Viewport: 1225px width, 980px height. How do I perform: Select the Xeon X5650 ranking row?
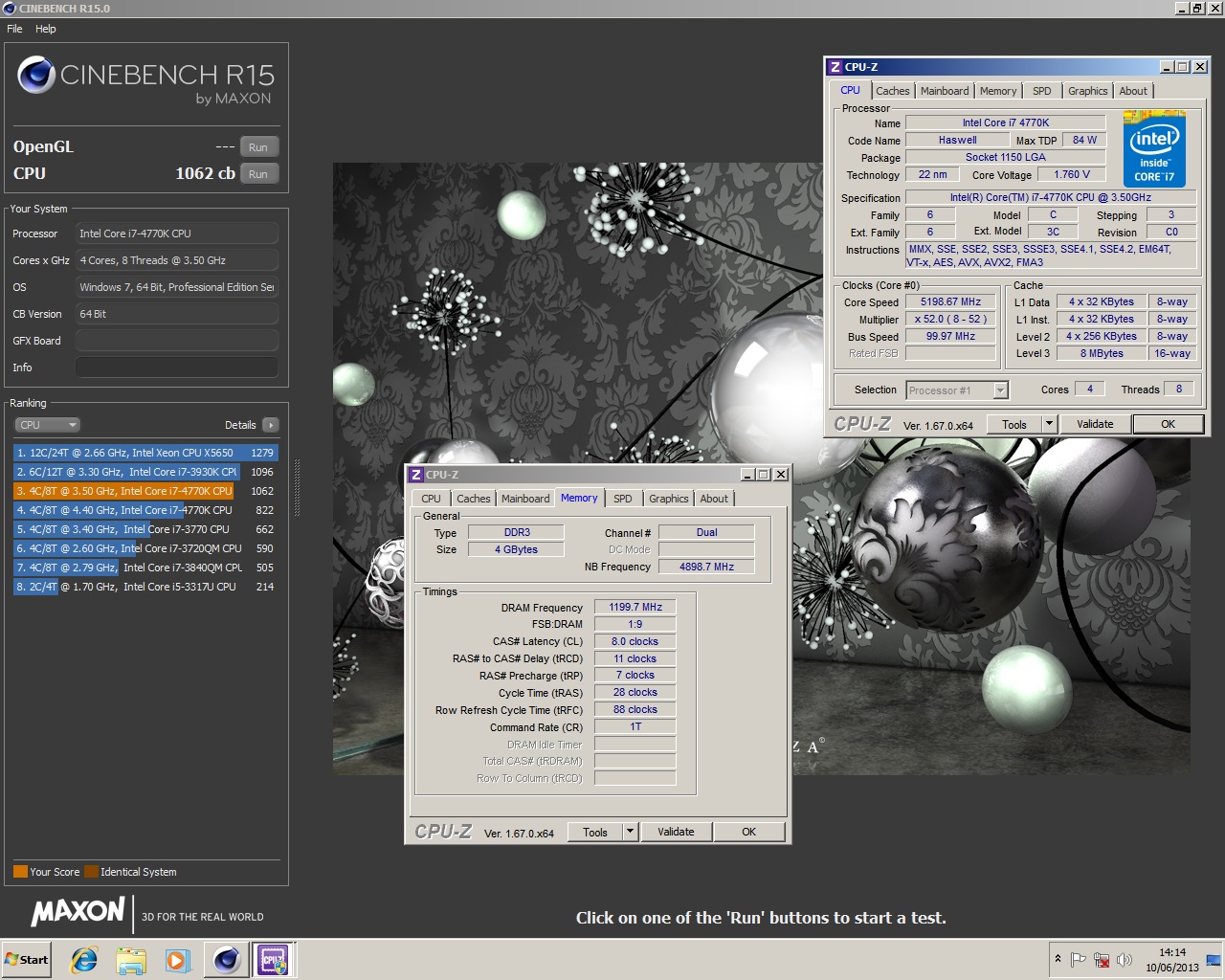coord(145,453)
